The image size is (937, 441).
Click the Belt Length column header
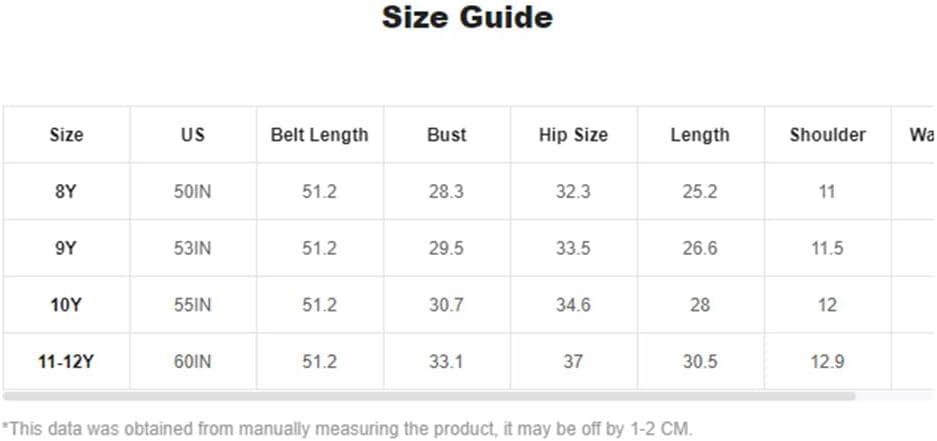pos(320,134)
